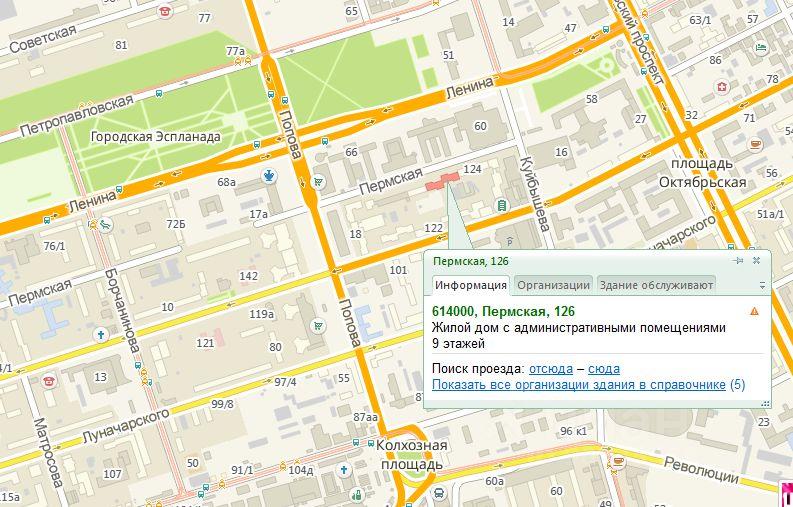Click the green building icon on Куйбышева
Screen dimensions: 793x507
coord(502,205)
